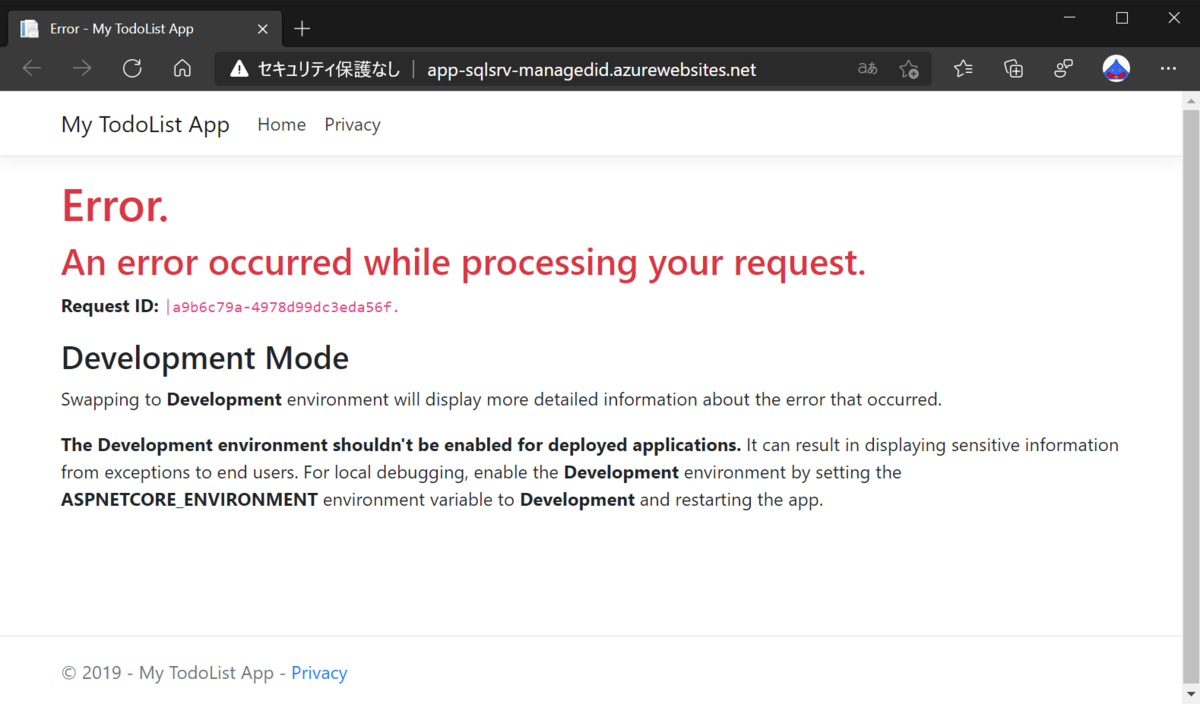This screenshot has height=704, width=1200.
Task: Open a new tab with the plus button
Action: 302,28
